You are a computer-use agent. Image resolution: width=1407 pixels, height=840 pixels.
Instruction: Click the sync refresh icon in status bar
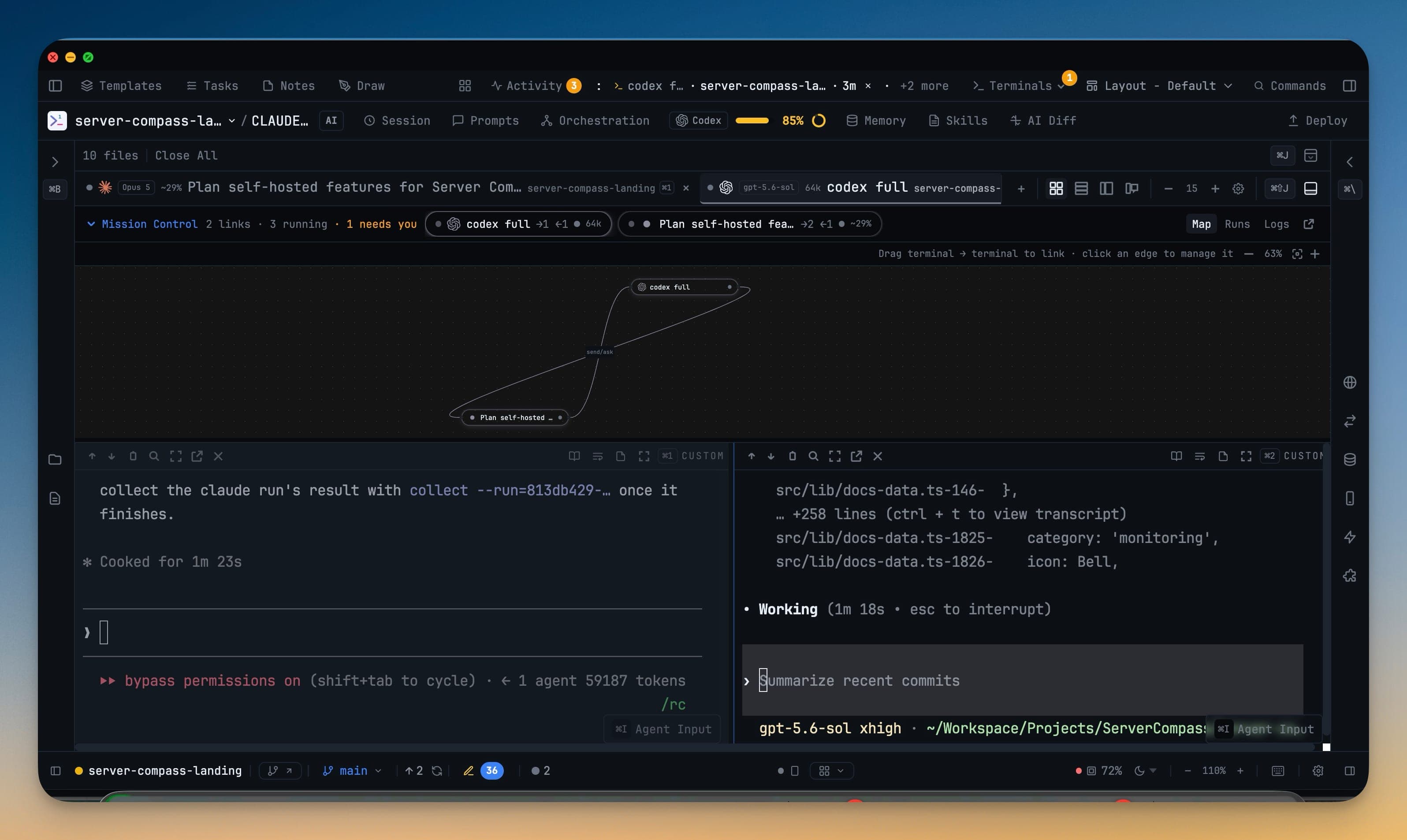tap(436, 770)
